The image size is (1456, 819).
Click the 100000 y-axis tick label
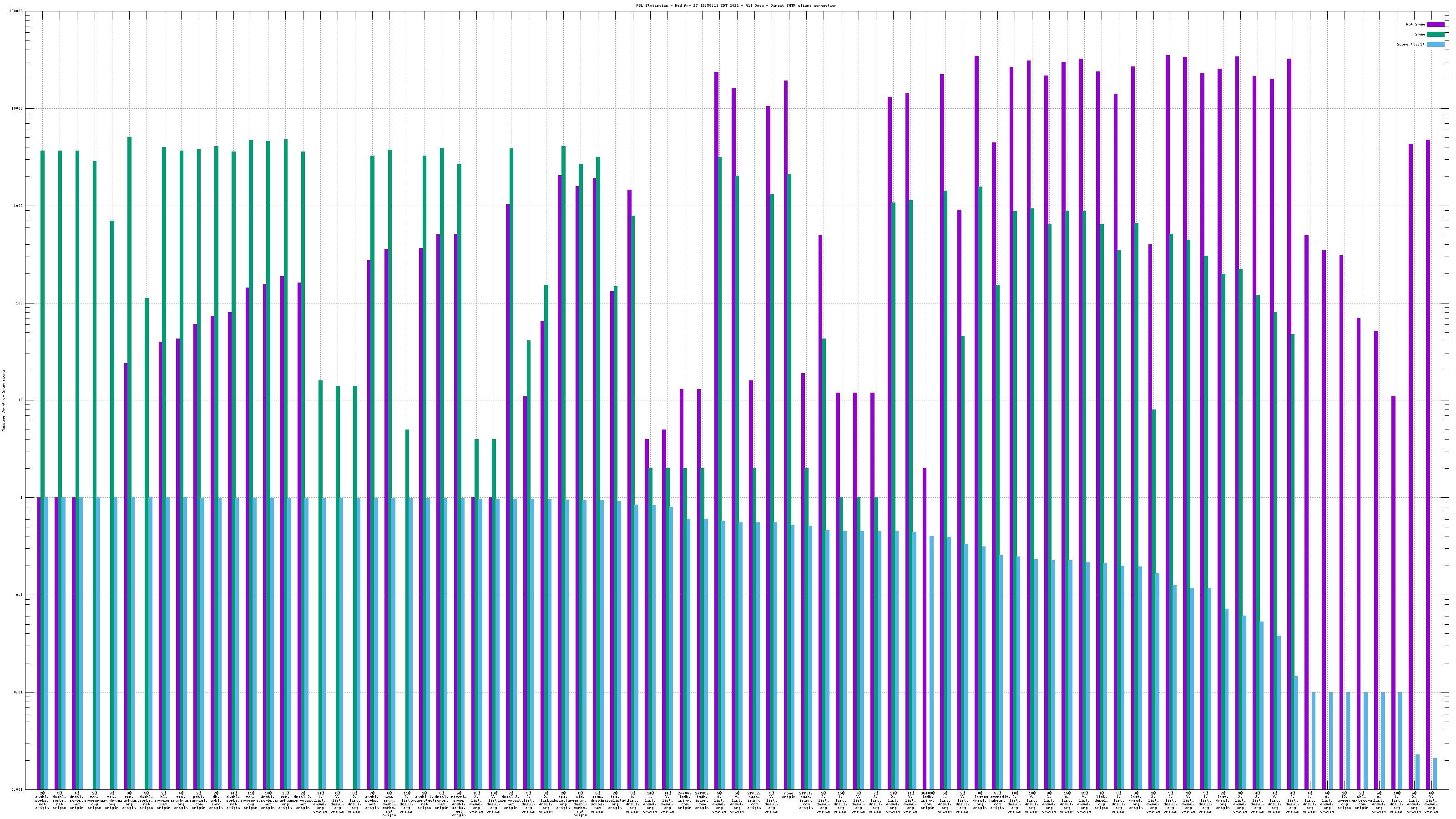coord(16,11)
